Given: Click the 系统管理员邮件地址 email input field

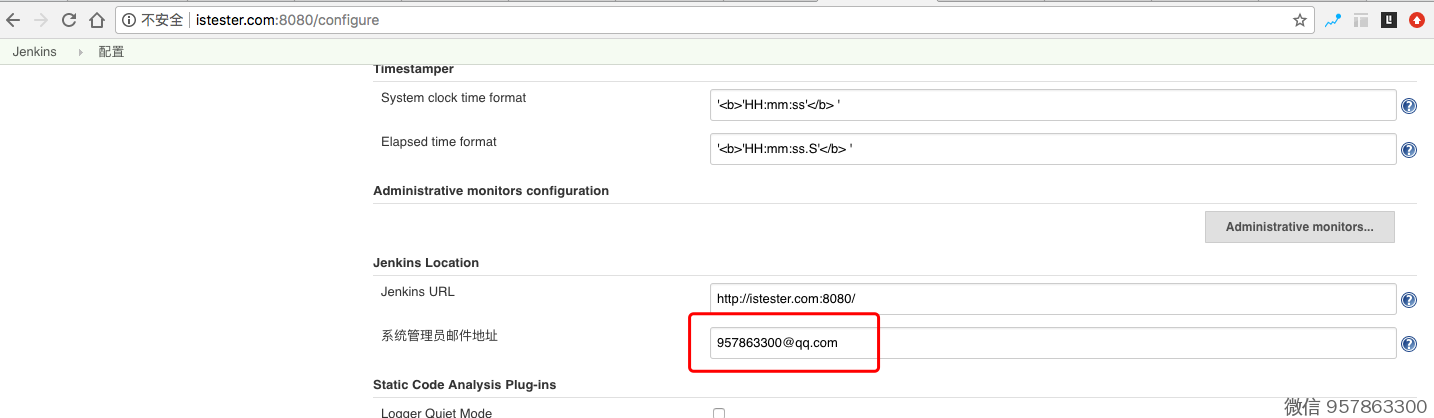Looking at the screenshot, I should 1052,343.
